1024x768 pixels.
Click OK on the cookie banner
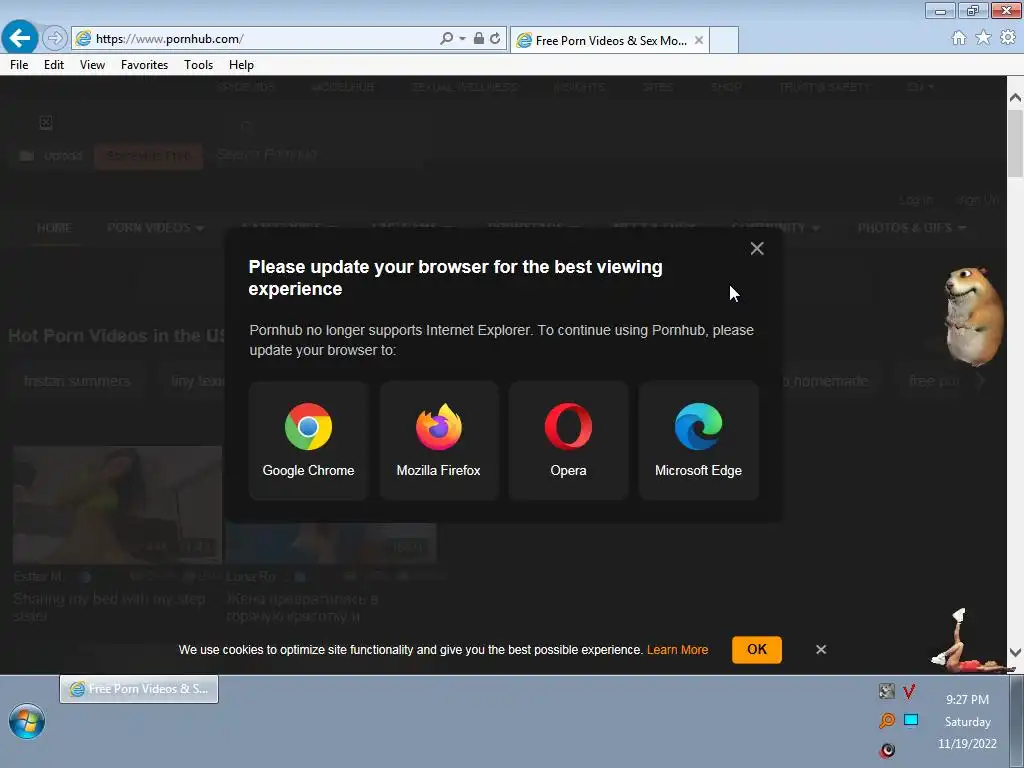tap(757, 650)
